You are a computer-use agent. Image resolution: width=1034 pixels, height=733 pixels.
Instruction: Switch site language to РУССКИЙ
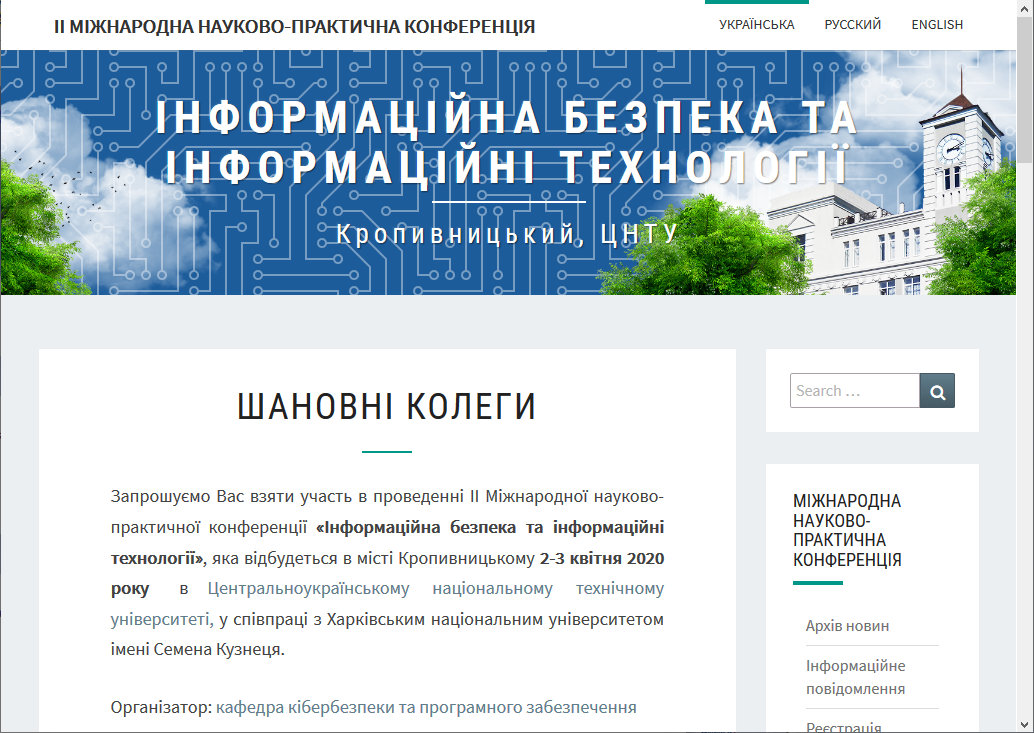click(x=852, y=25)
